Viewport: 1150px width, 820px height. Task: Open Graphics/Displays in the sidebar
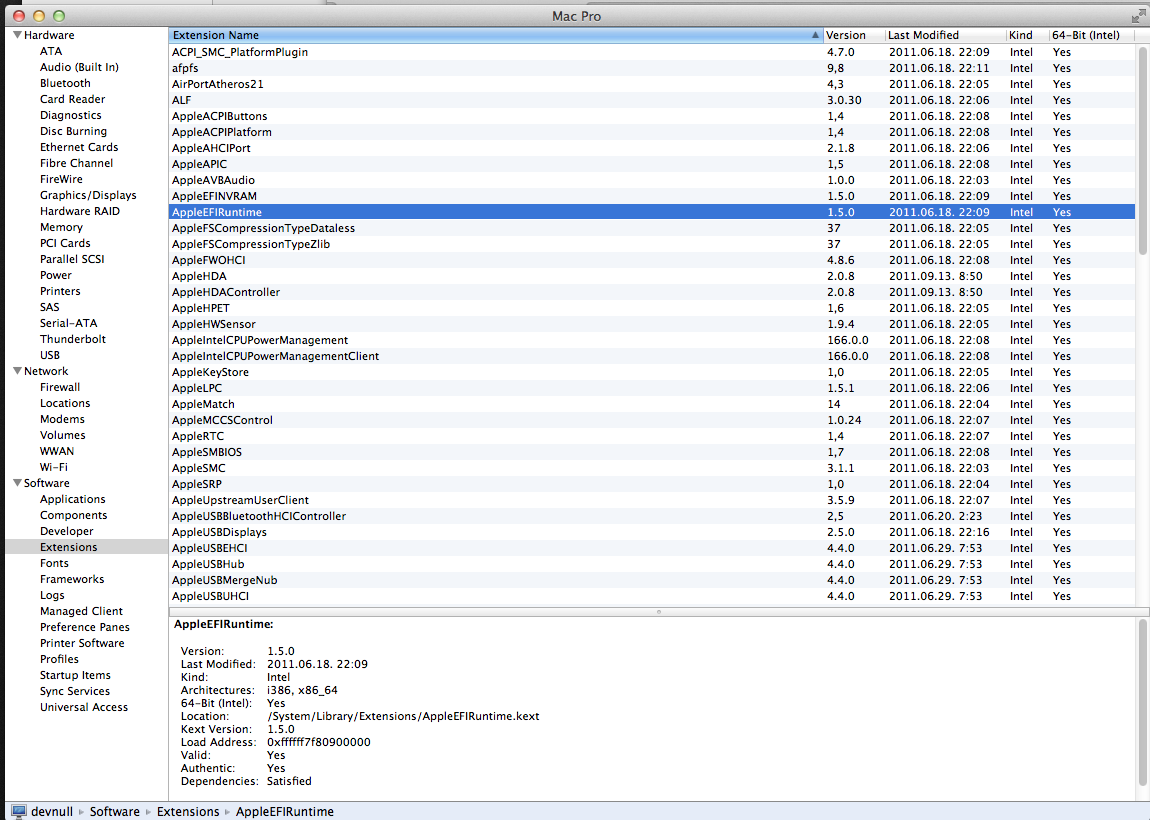pos(88,195)
